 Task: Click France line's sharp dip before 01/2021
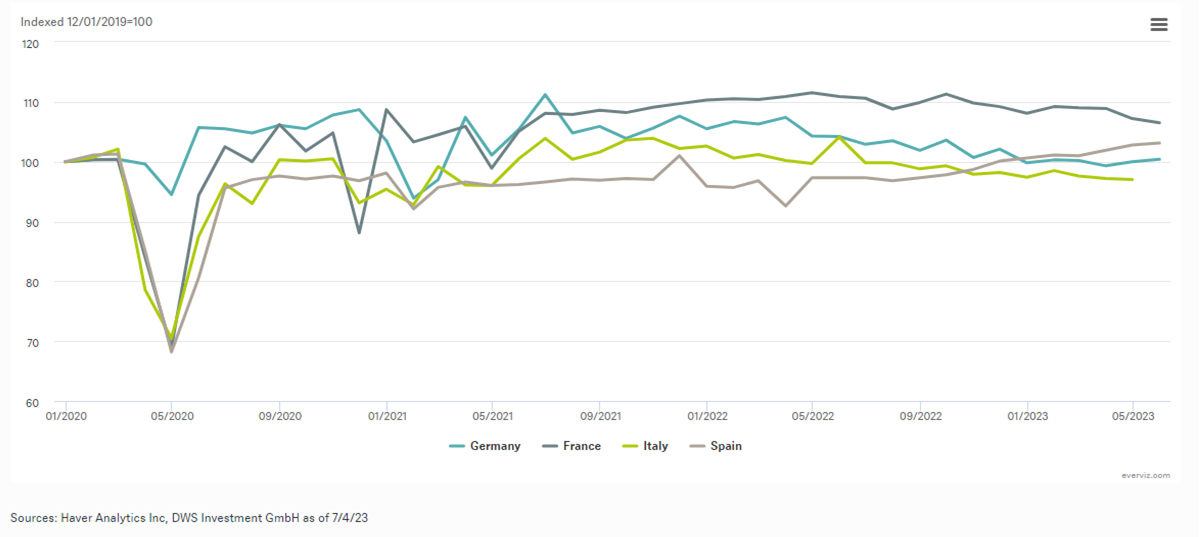359,232
